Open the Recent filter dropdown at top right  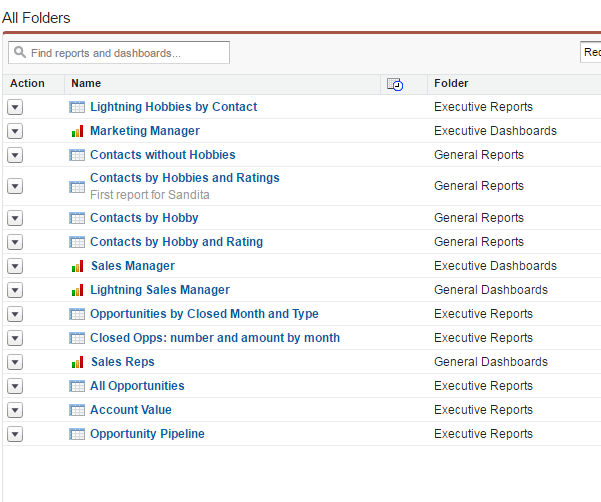[x=590, y=52]
